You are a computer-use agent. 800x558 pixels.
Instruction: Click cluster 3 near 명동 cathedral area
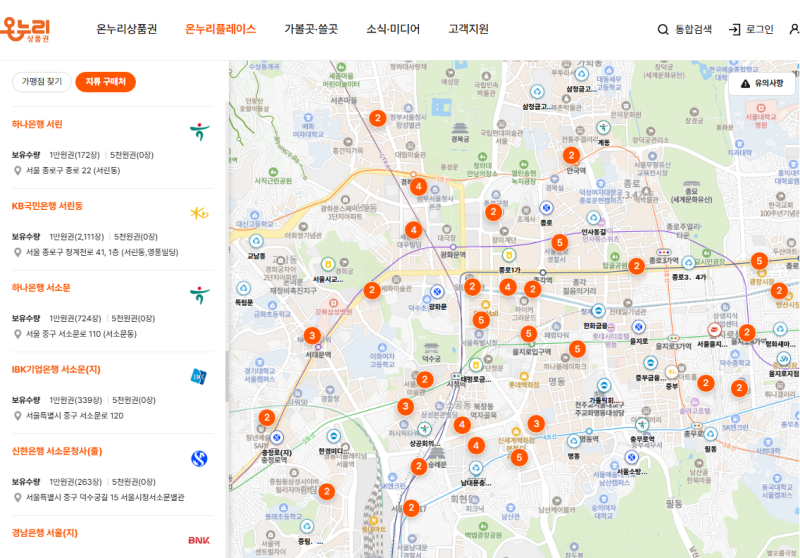[536, 423]
